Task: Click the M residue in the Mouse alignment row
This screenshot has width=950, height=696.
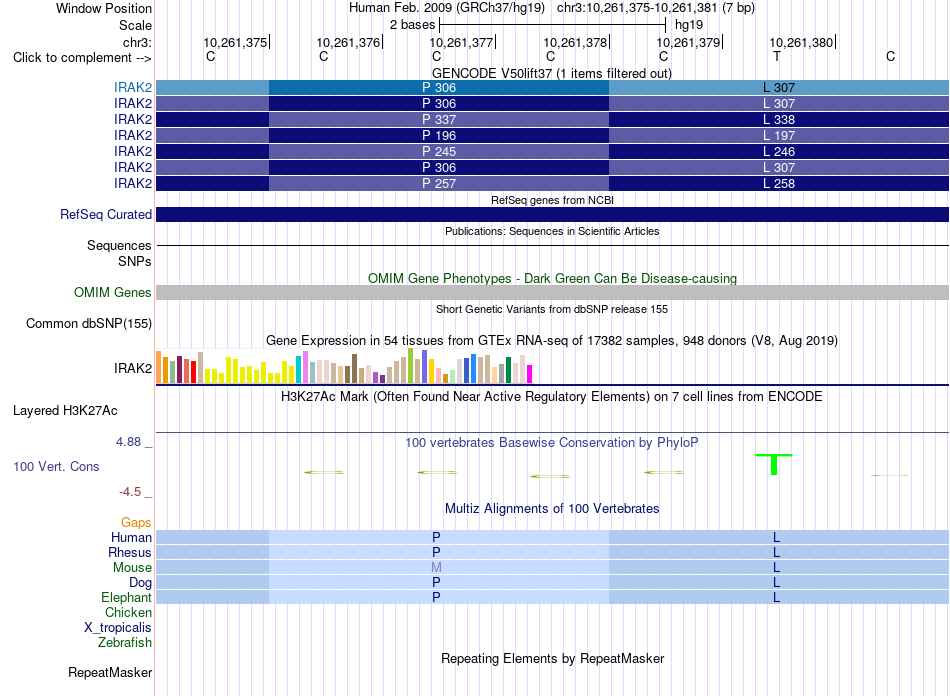Action: tap(436, 568)
